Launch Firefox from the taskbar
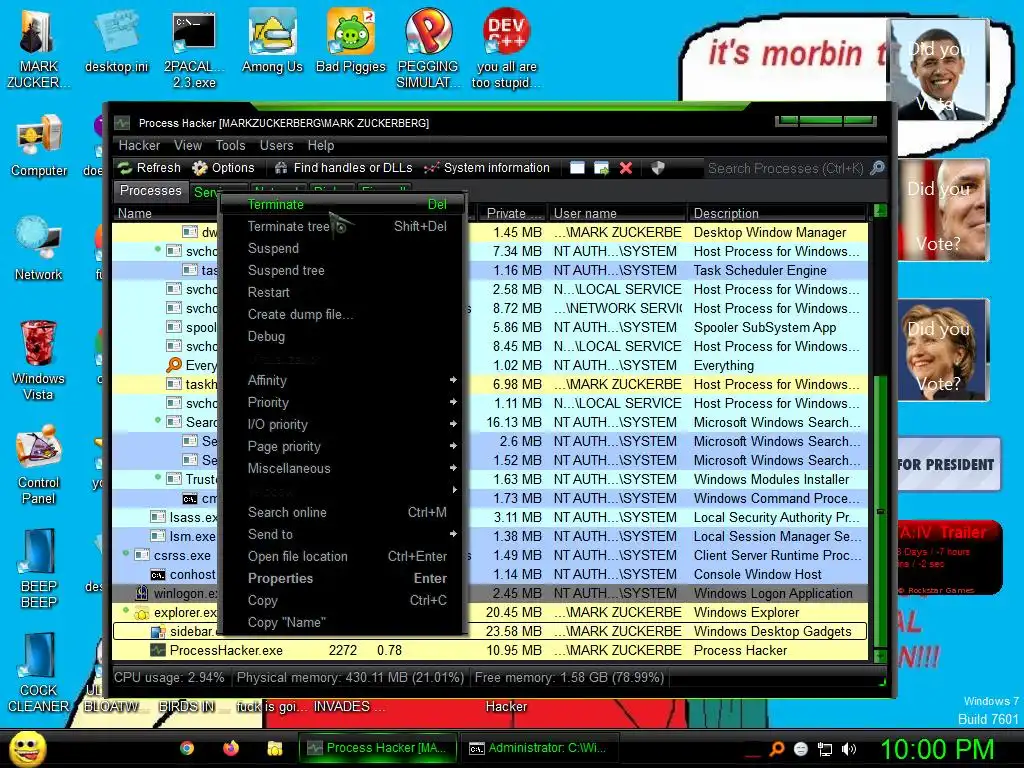1024x768 pixels. (231, 748)
